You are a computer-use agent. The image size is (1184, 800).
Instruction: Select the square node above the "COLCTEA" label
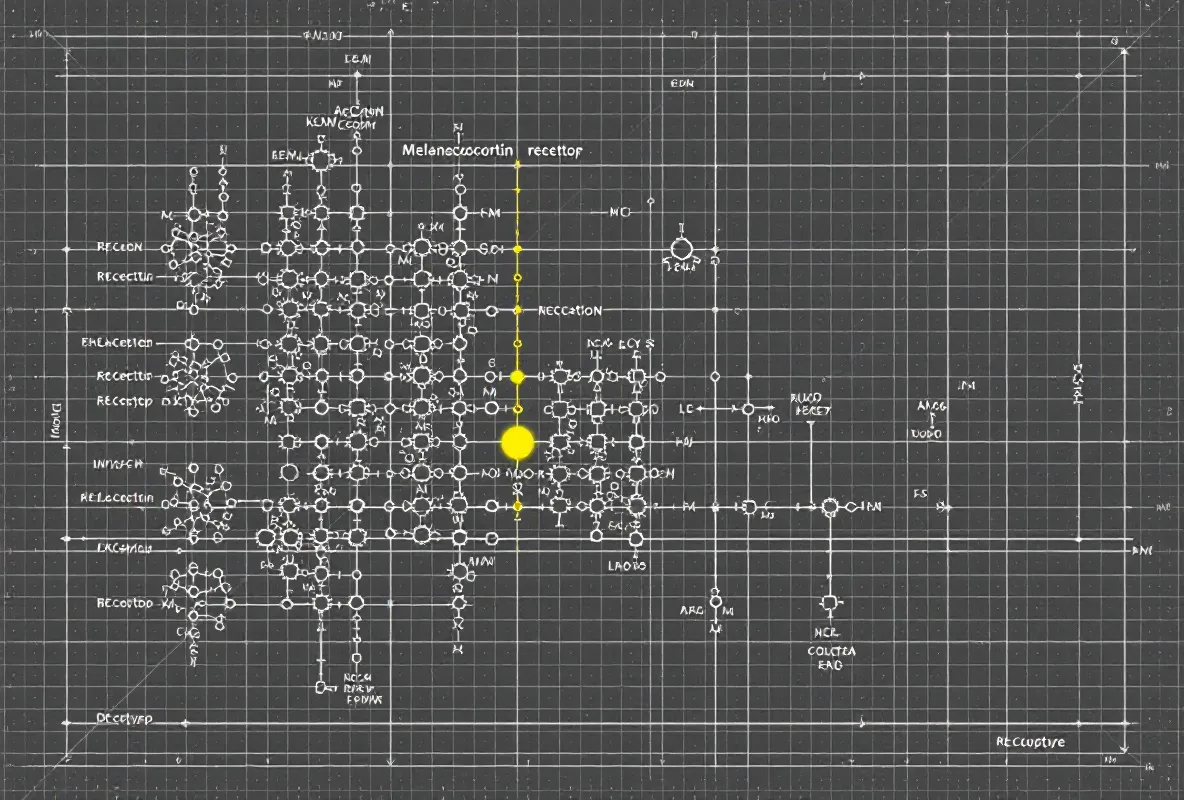click(x=830, y=603)
